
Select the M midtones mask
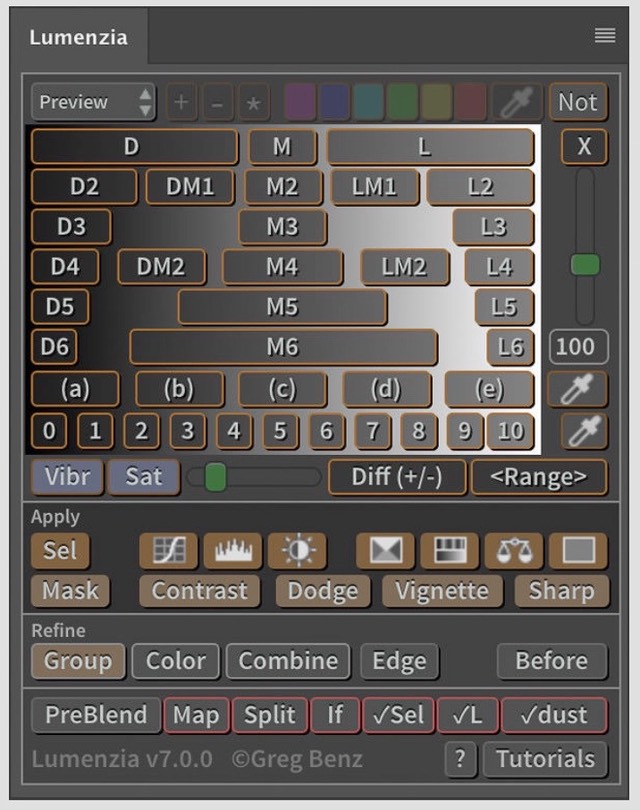click(283, 146)
